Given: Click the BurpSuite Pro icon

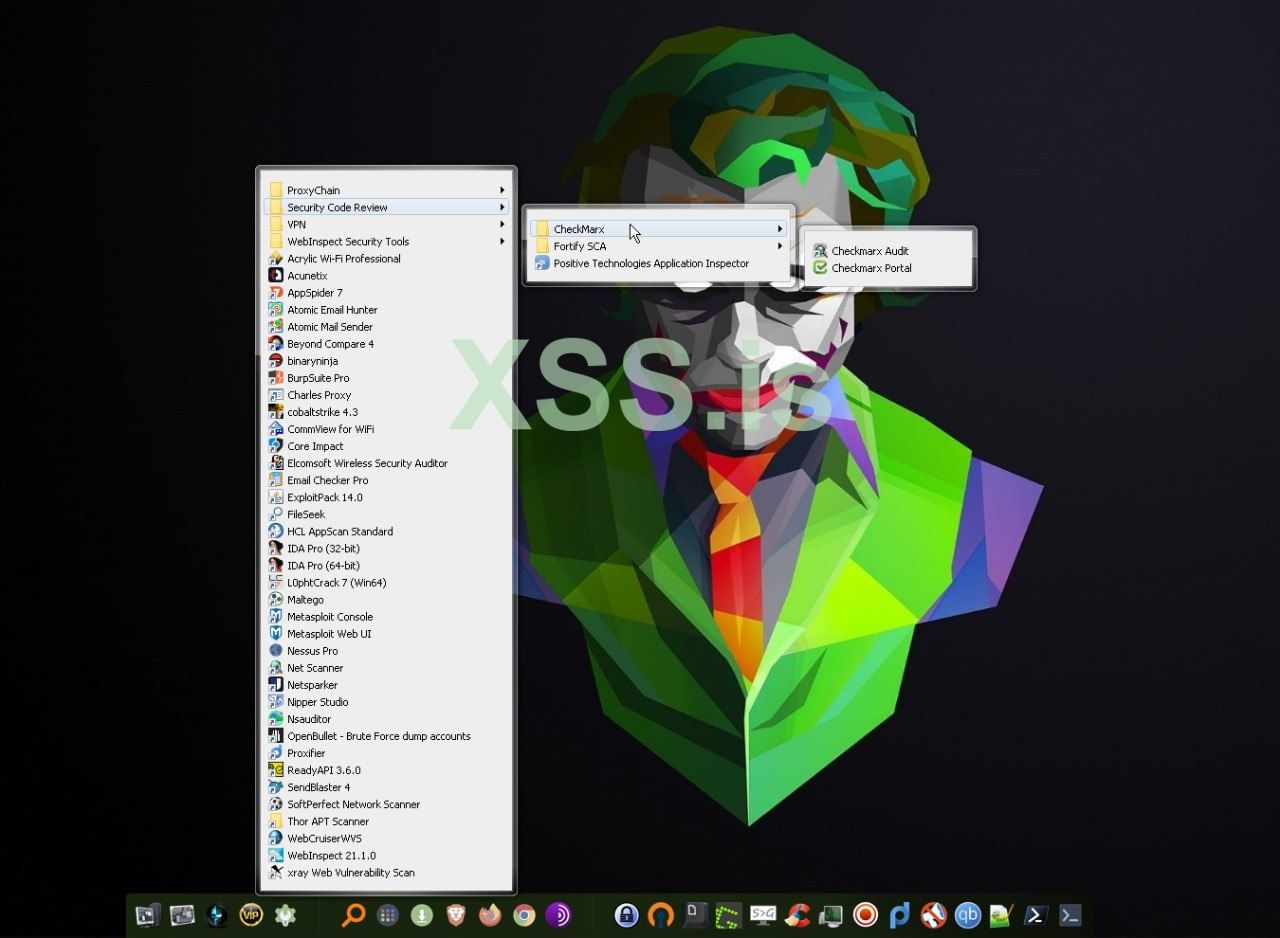Looking at the screenshot, I should pyautogui.click(x=276, y=377).
